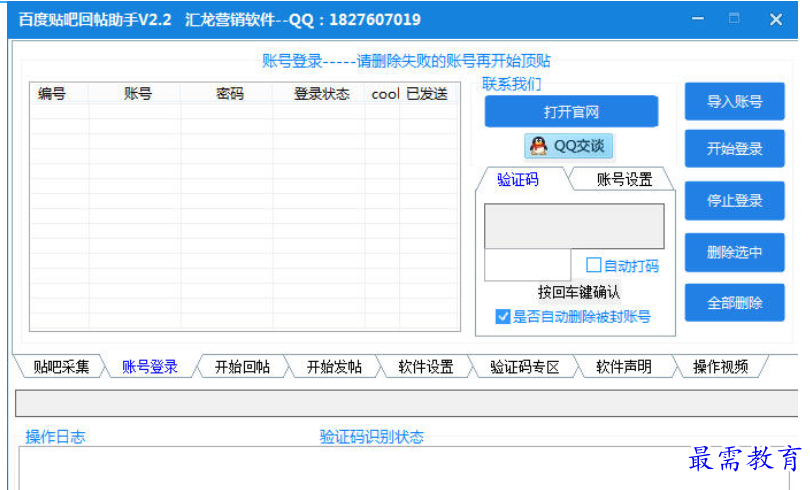Close the 百度贴吧回帖助手 window
810x490 pixels.
(x=776, y=20)
